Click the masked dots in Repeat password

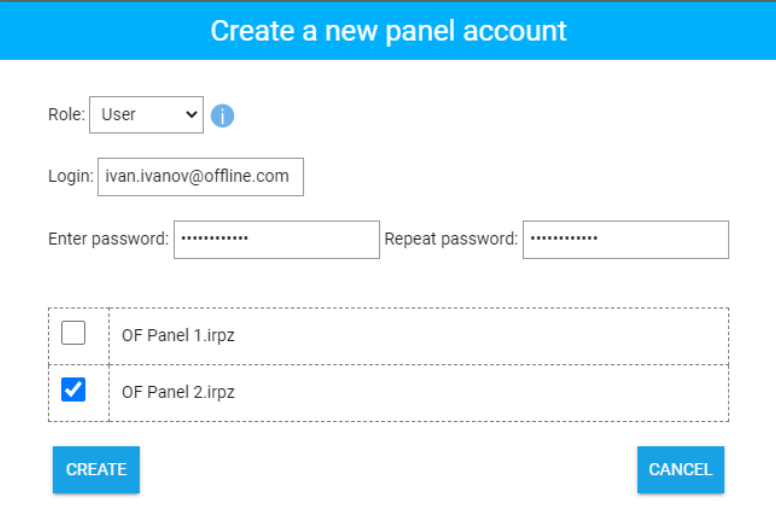click(564, 239)
